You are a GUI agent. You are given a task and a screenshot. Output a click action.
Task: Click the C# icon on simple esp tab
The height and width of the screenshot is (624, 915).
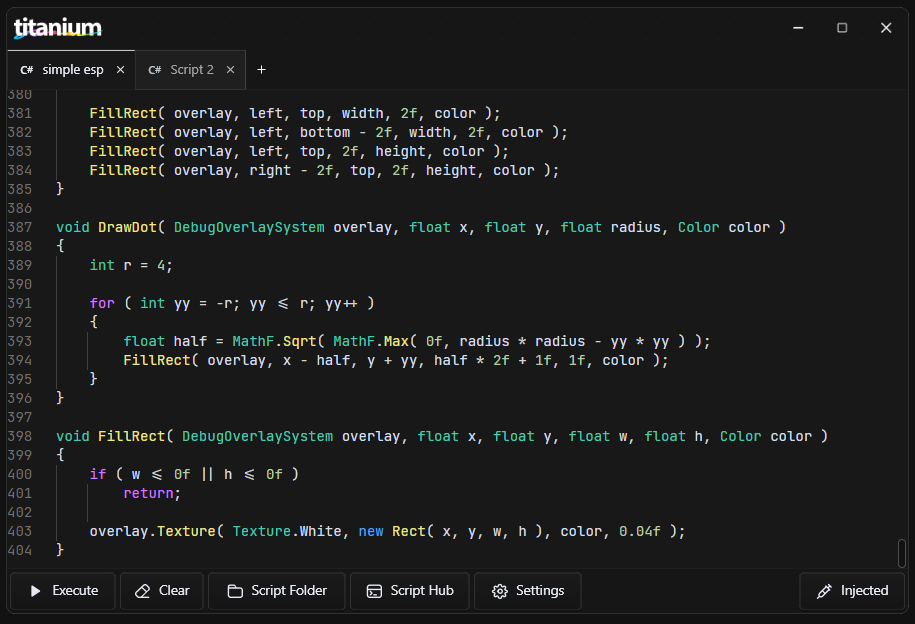pyautogui.click(x=26, y=70)
